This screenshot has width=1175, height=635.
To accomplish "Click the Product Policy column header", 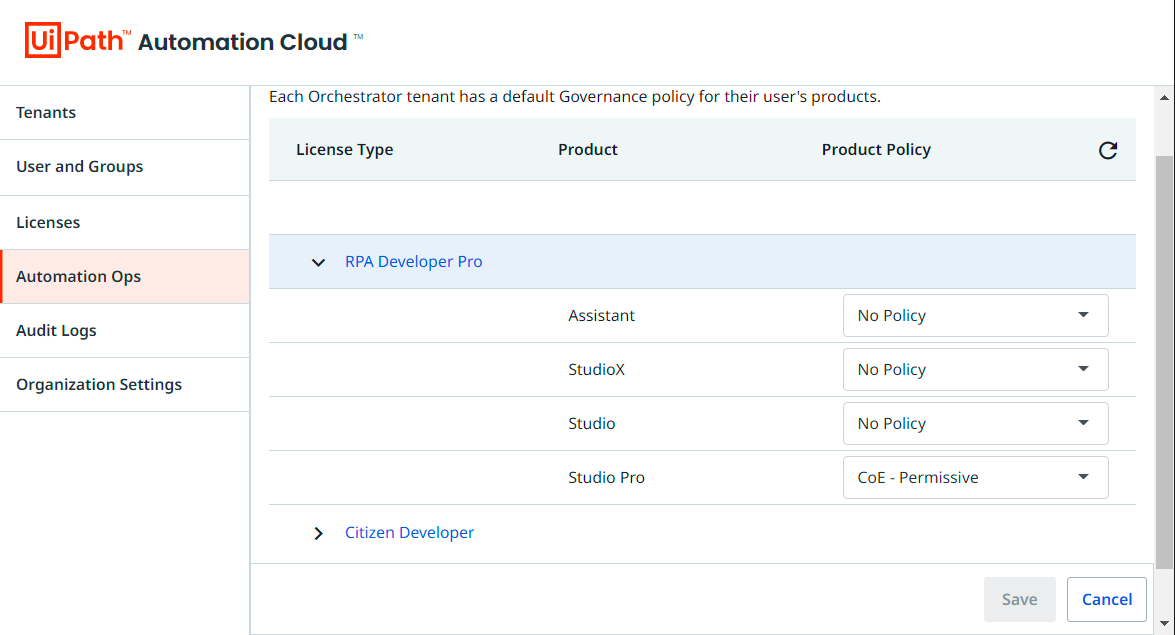I will point(876,149).
